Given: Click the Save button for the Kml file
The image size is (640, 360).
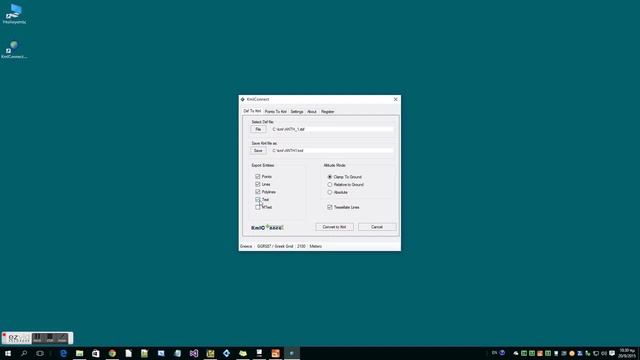Looking at the screenshot, I should pos(258,151).
